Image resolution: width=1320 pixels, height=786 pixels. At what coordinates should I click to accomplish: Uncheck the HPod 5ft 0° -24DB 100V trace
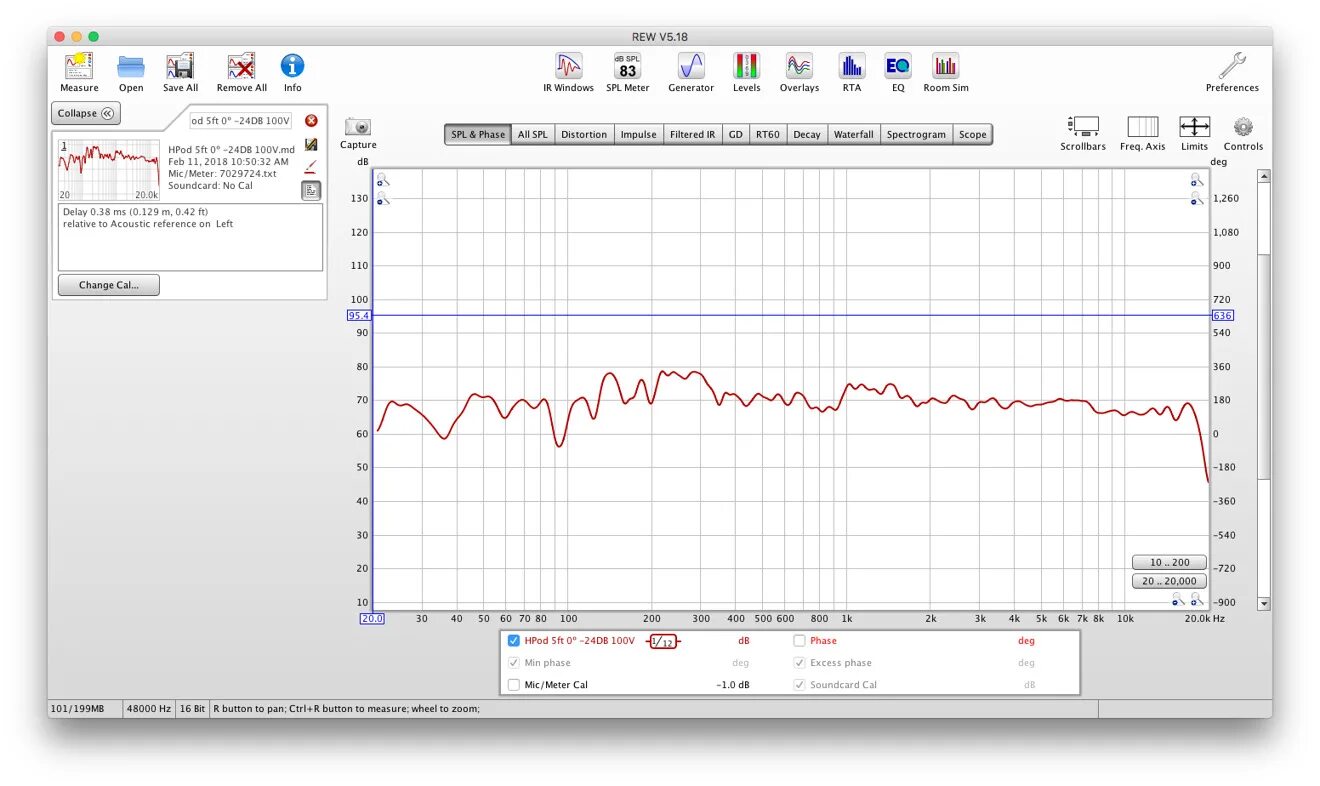(x=514, y=641)
